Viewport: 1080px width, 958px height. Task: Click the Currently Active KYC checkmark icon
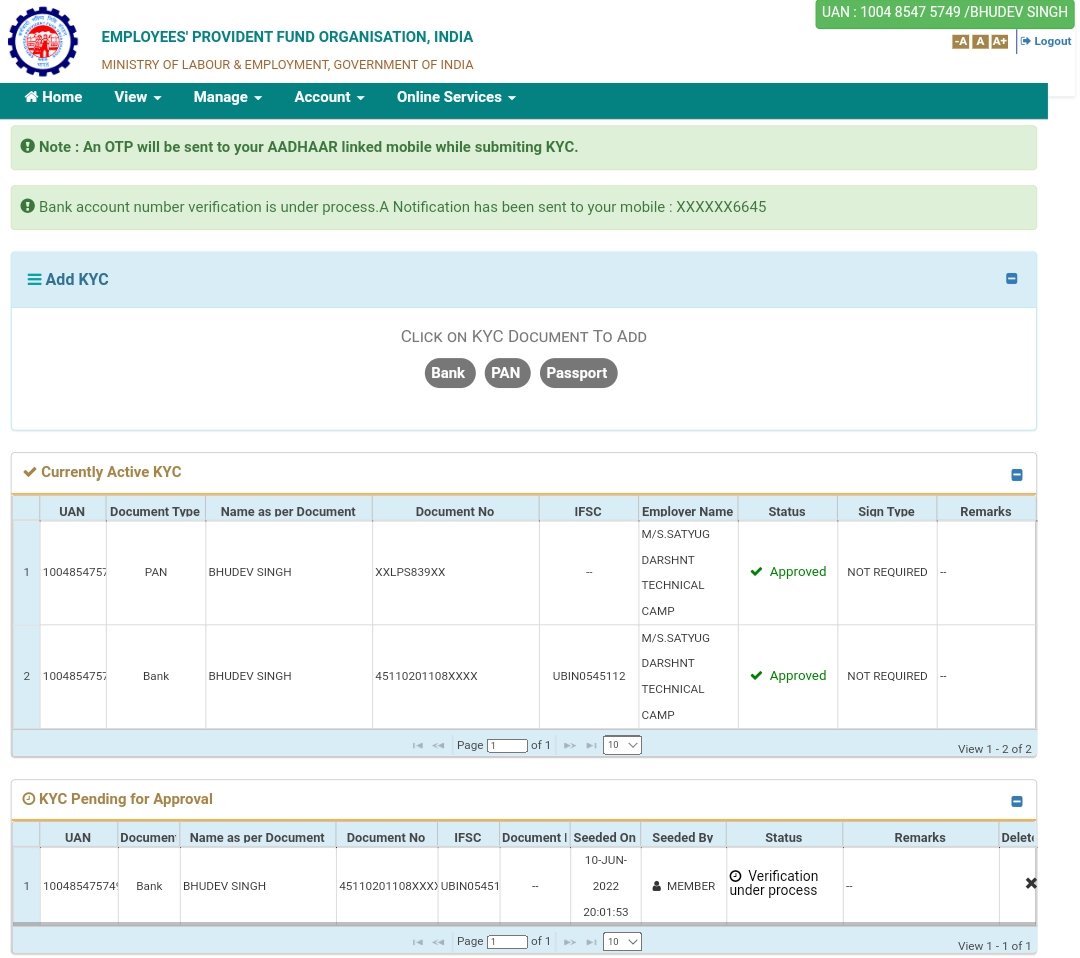[x=30, y=472]
